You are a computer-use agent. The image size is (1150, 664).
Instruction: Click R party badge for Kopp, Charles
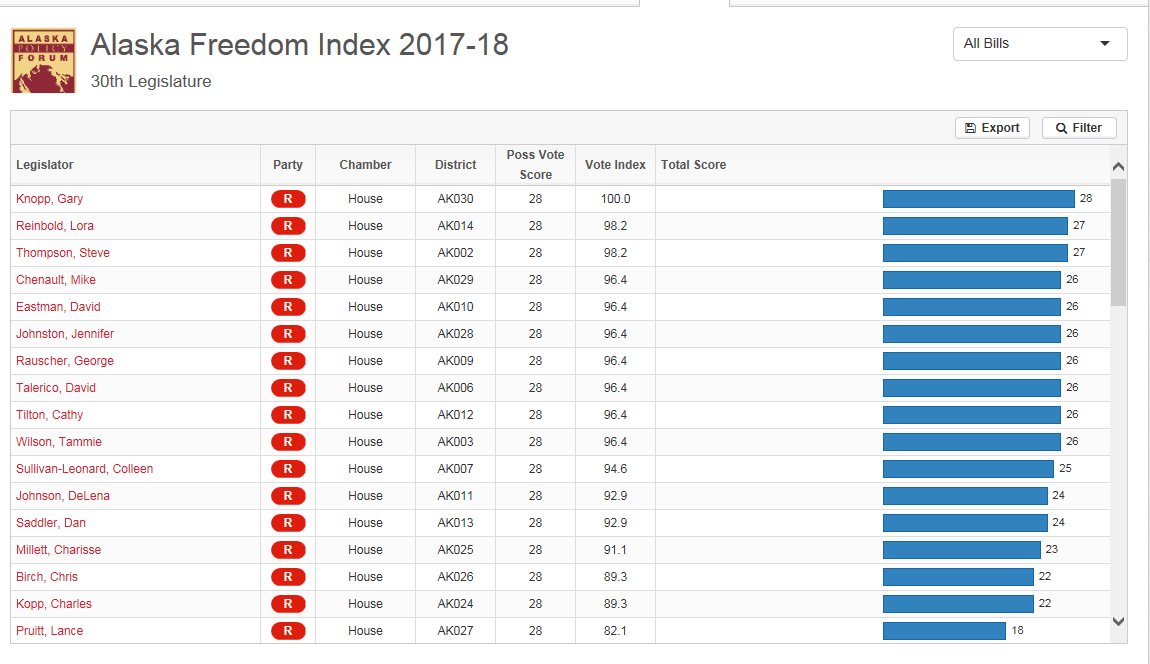[288, 604]
